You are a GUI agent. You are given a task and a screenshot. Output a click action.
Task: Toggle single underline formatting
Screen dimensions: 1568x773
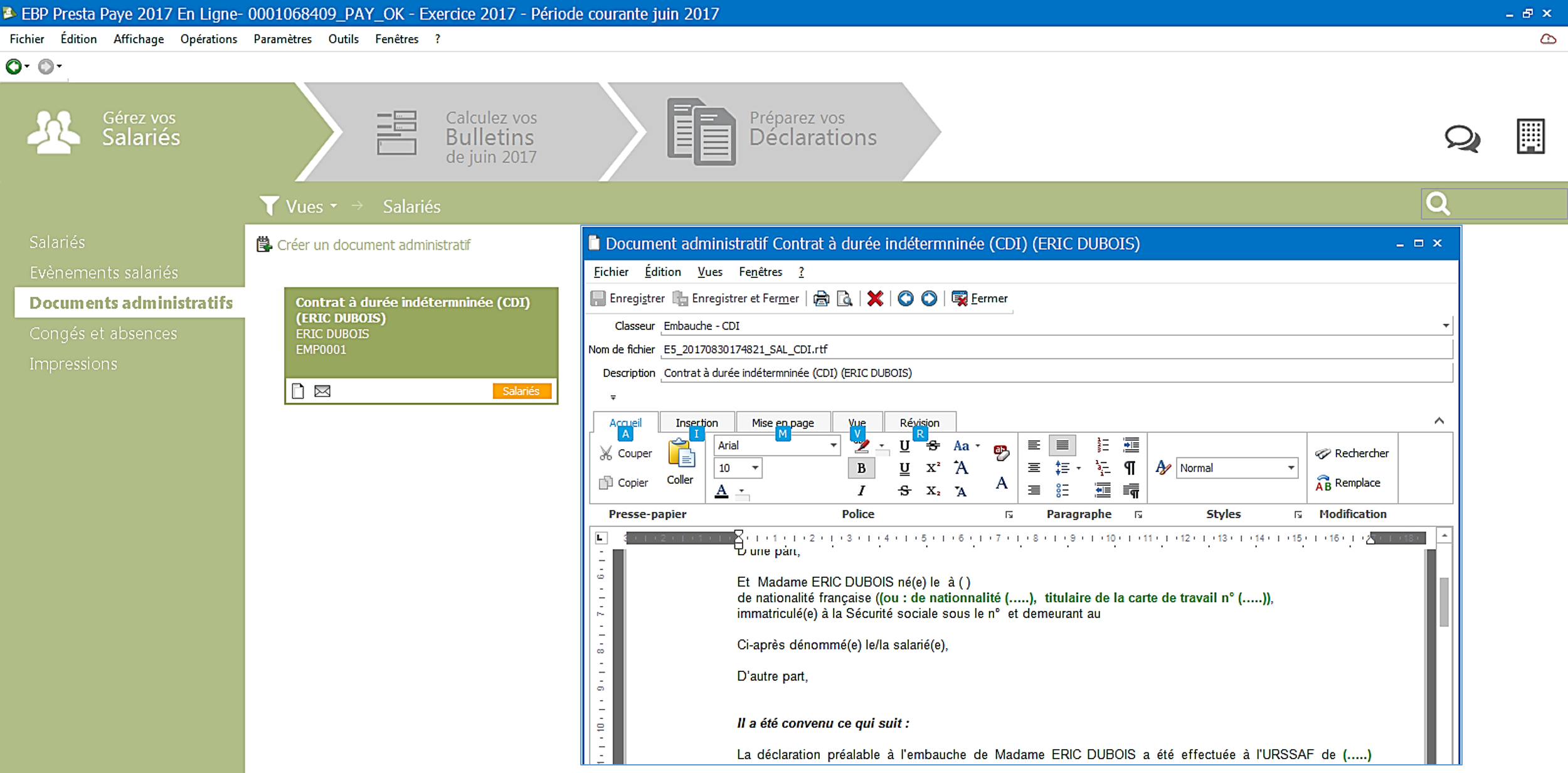click(904, 445)
